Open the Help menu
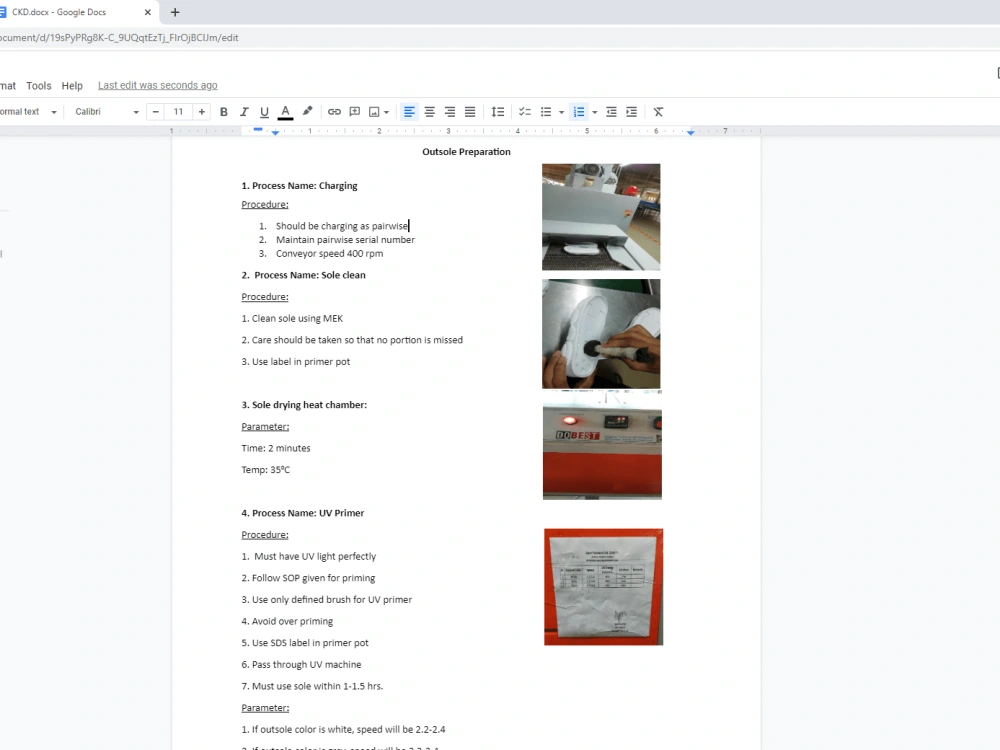 tap(71, 85)
